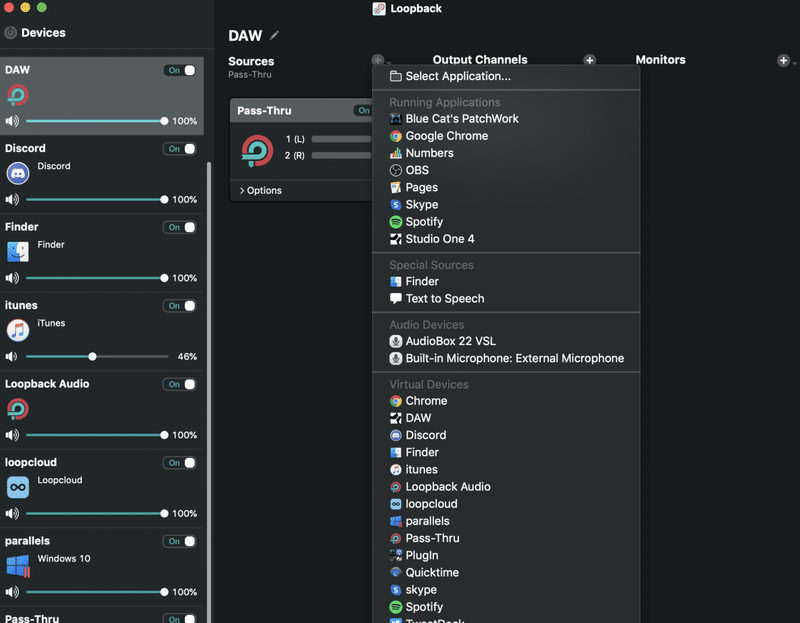Select the parallels device in sidebar

(102, 567)
